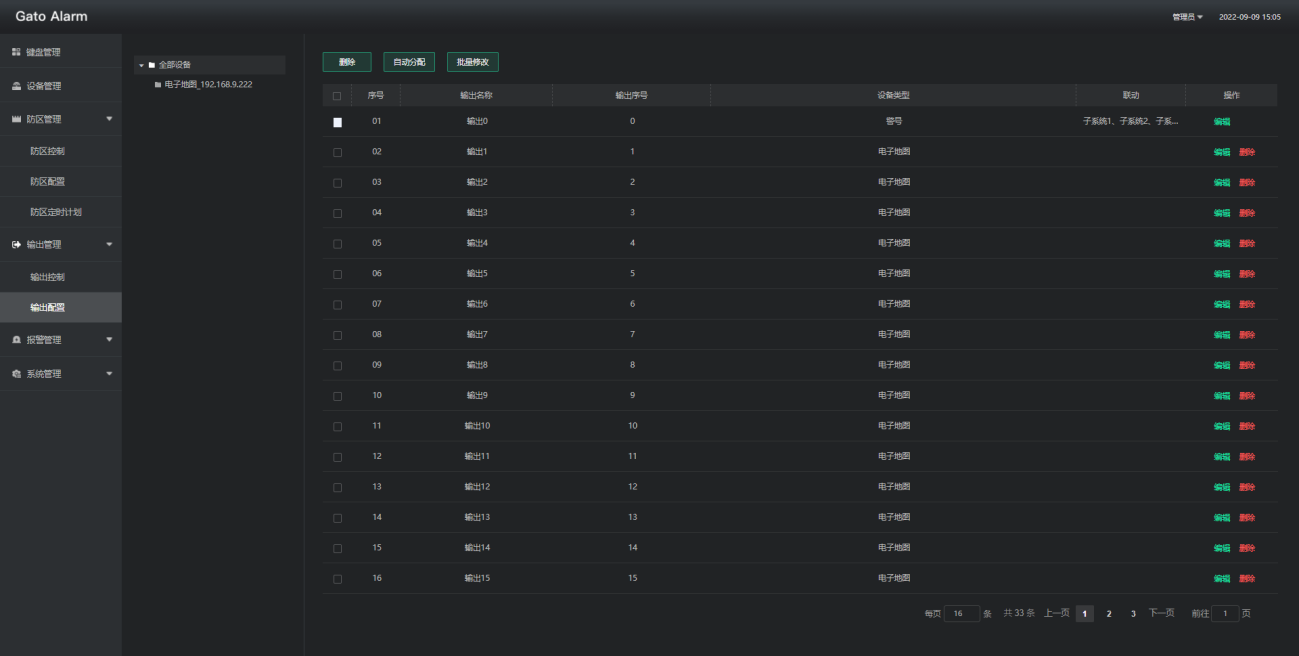Collapse the 全部设备 tree node arrow

142,65
